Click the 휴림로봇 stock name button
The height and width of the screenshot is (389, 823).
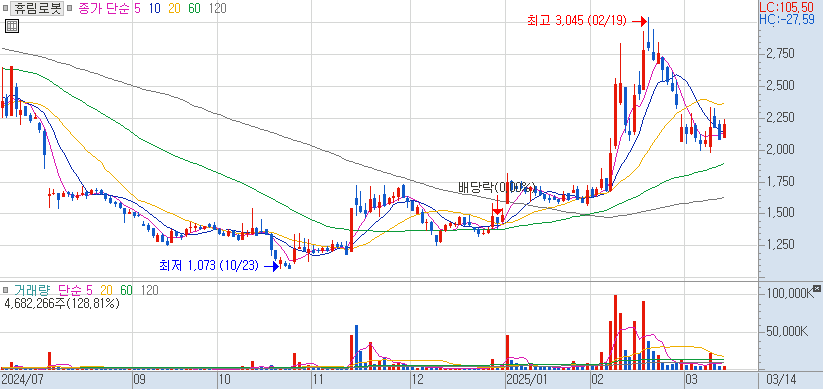pos(38,8)
